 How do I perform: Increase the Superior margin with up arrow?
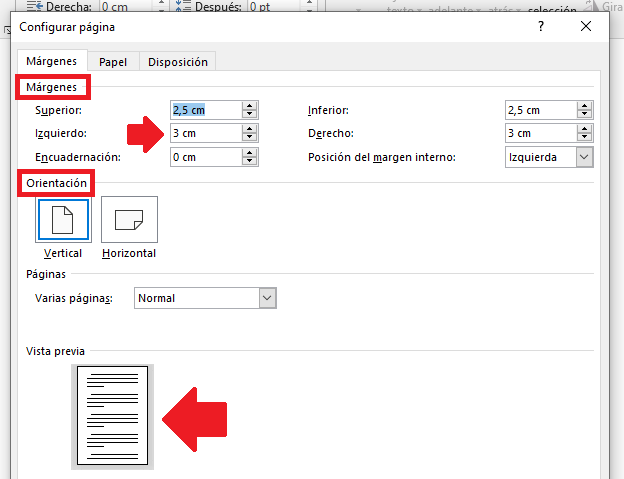[250, 106]
